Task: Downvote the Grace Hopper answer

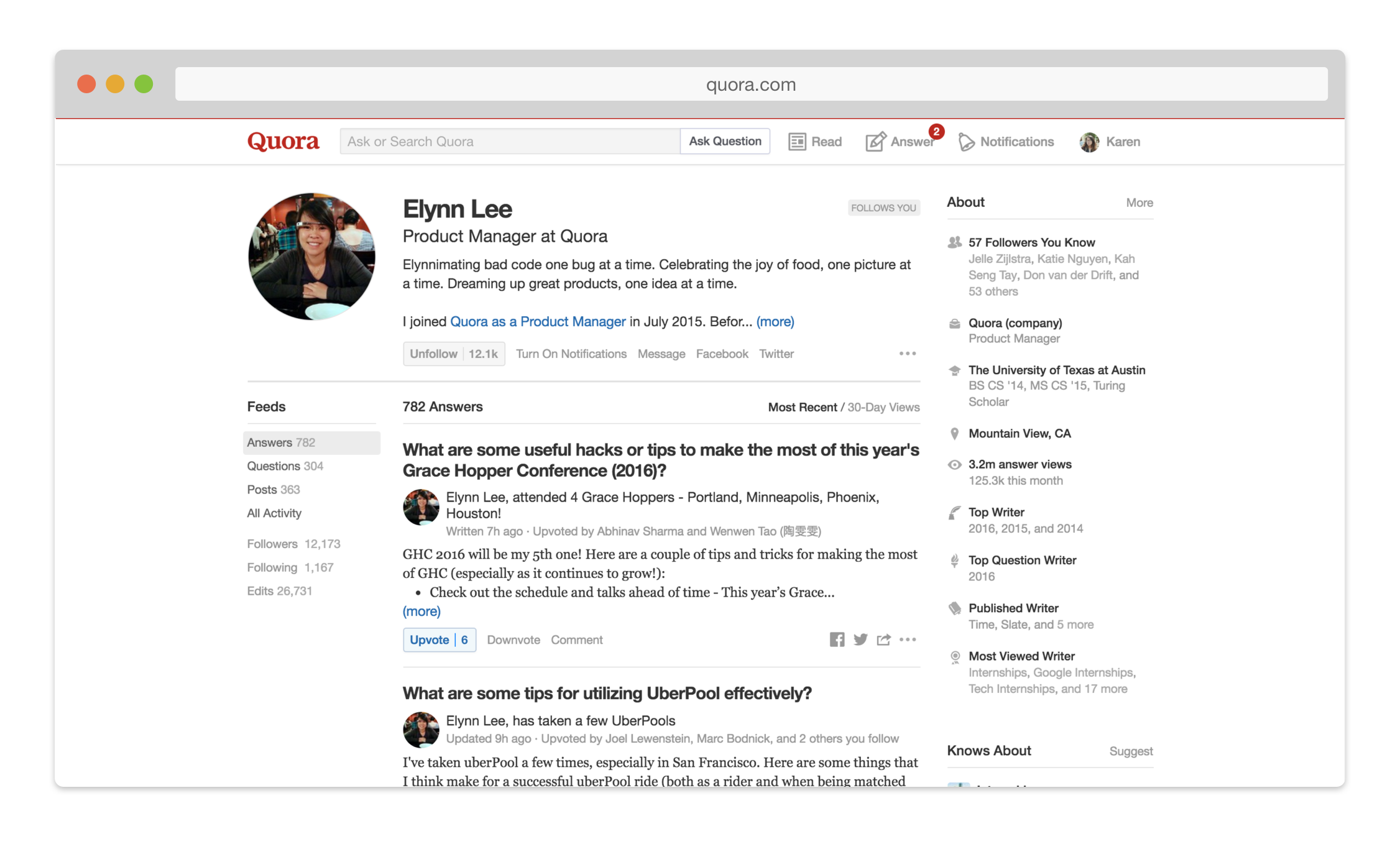Action: (513, 640)
